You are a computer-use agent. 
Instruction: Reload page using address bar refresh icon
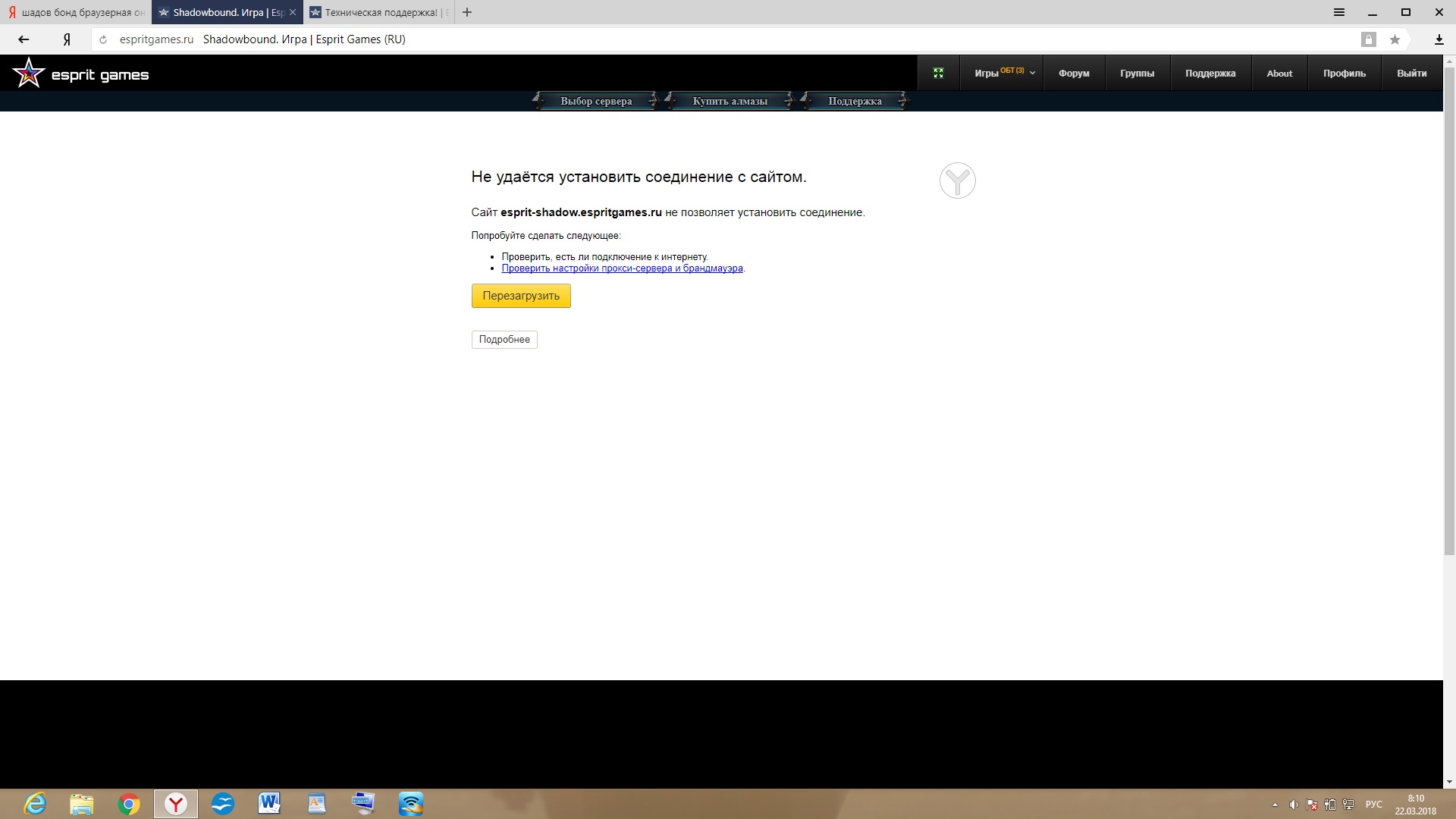pos(103,39)
